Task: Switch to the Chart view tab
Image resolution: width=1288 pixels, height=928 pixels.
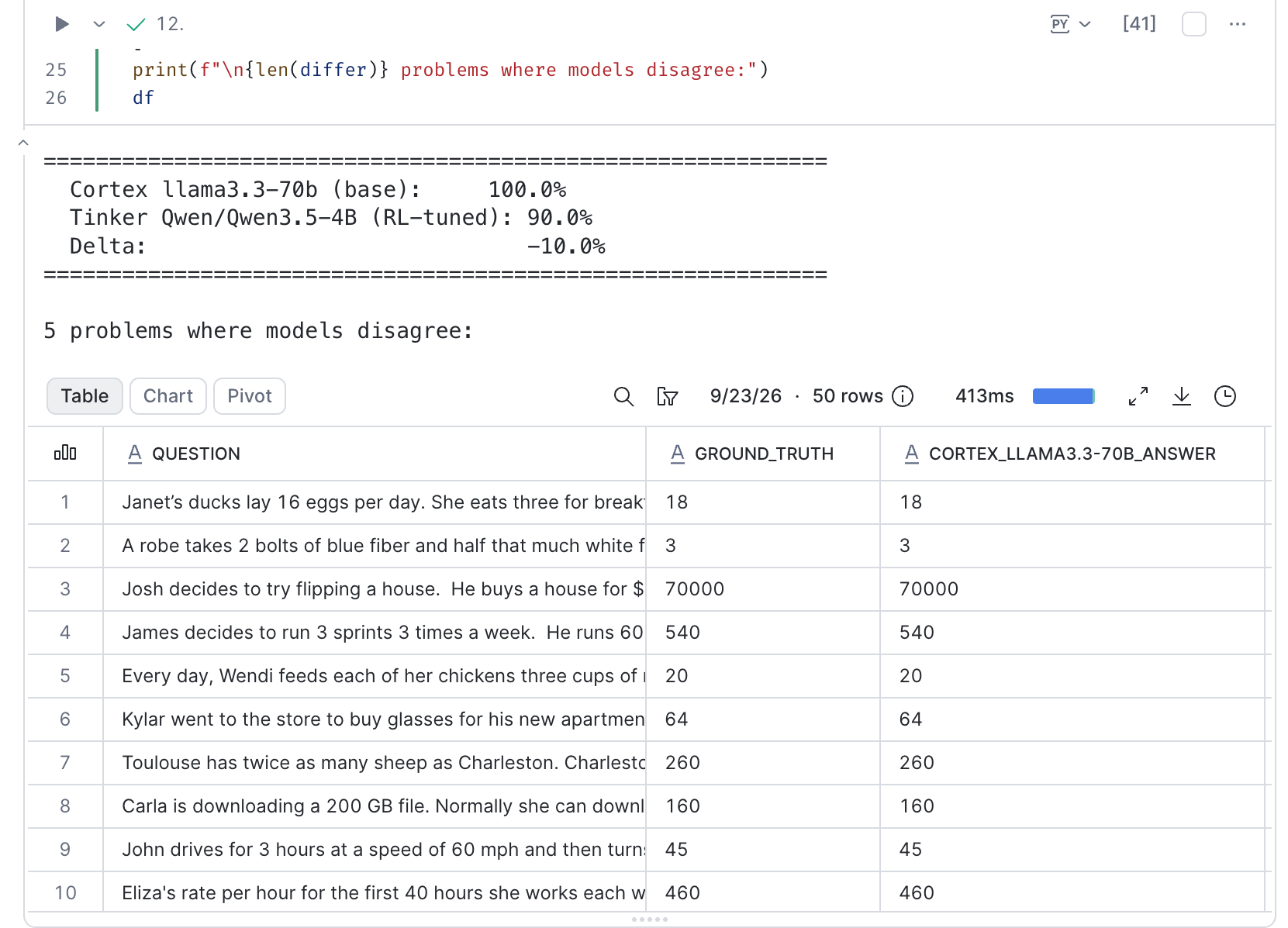Action: tap(168, 396)
